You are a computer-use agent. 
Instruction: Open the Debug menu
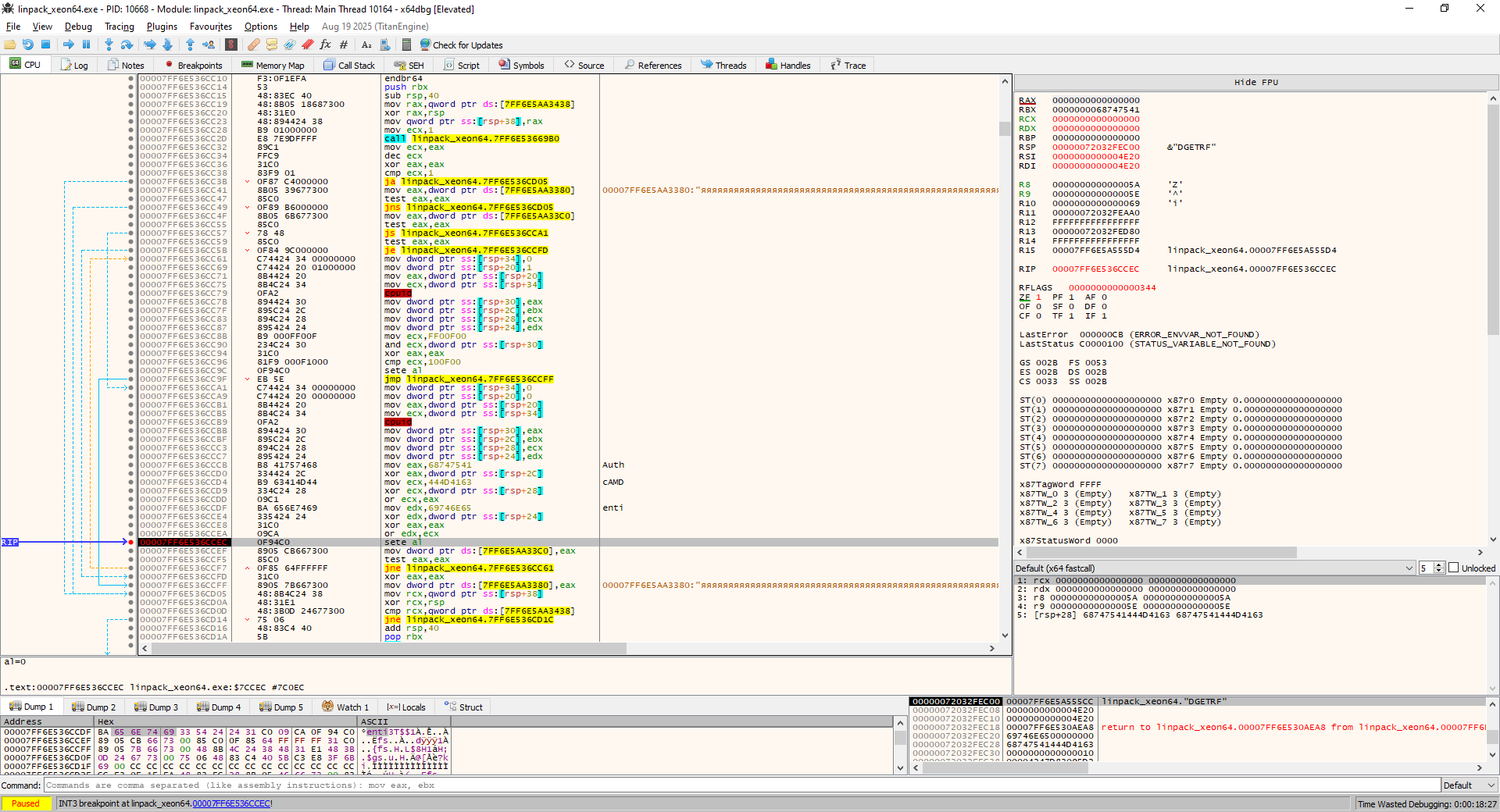click(78, 27)
